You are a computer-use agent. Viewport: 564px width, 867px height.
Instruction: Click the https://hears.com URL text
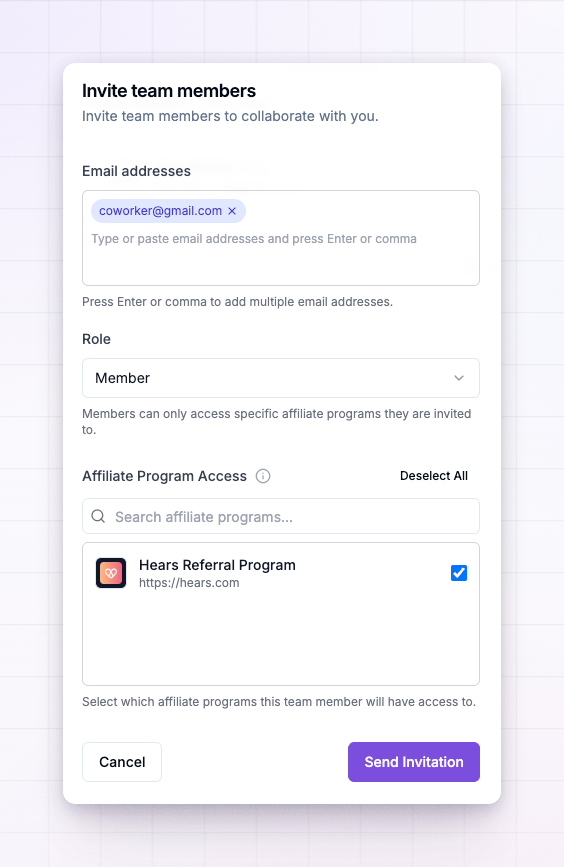point(189,583)
